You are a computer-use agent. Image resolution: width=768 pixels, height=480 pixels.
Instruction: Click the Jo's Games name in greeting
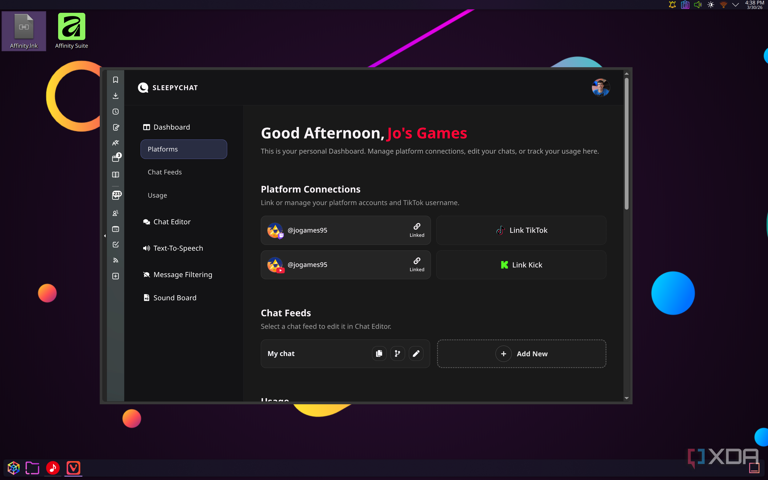tap(427, 133)
